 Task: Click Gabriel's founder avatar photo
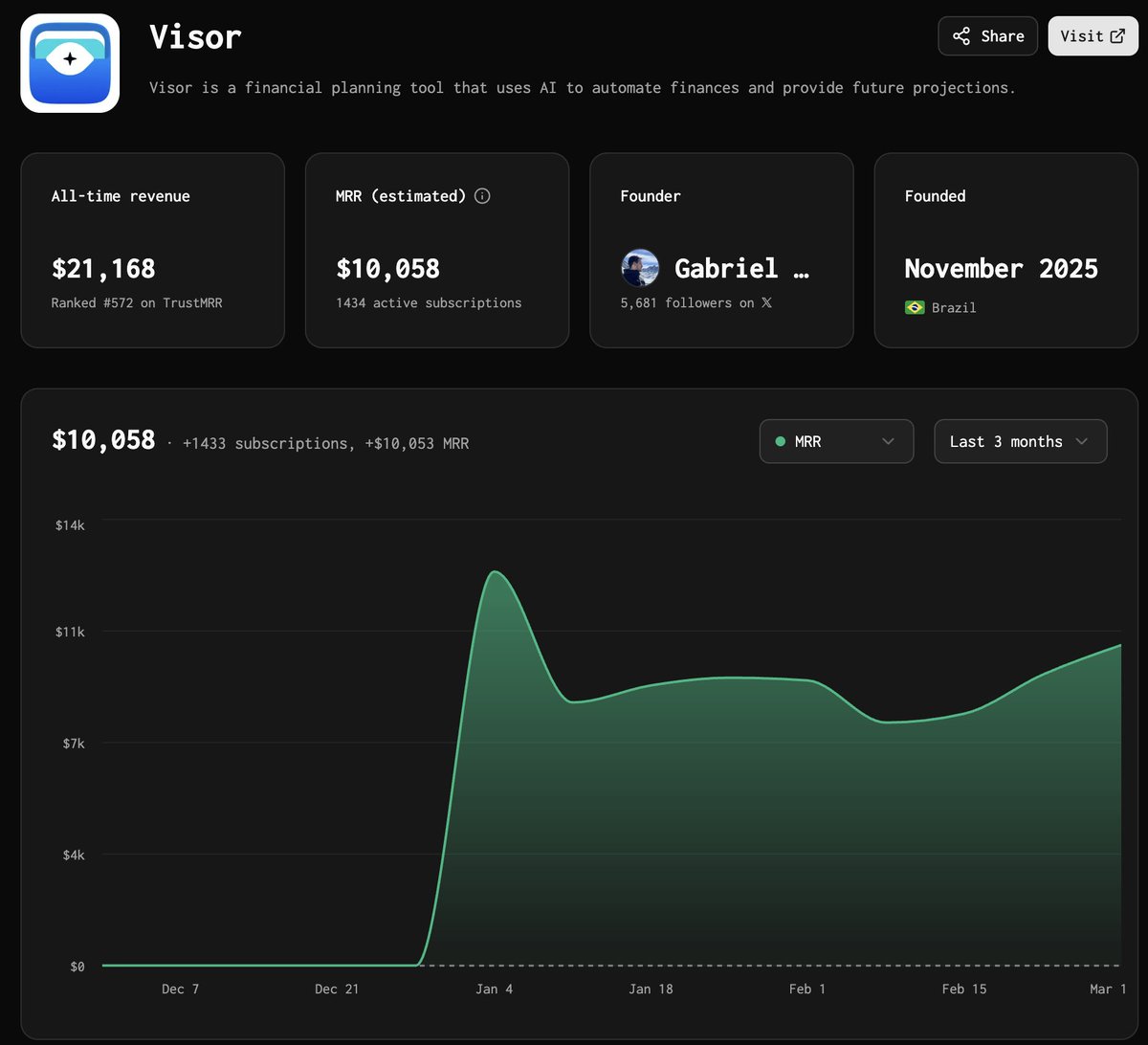click(640, 269)
